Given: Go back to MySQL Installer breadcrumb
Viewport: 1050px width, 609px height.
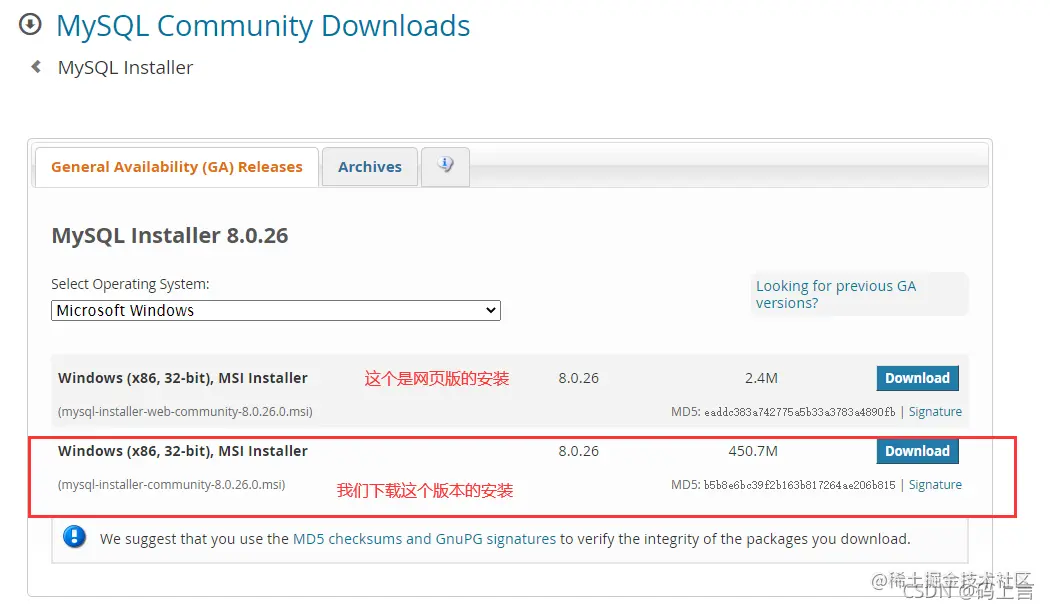Looking at the screenshot, I should click(125, 68).
